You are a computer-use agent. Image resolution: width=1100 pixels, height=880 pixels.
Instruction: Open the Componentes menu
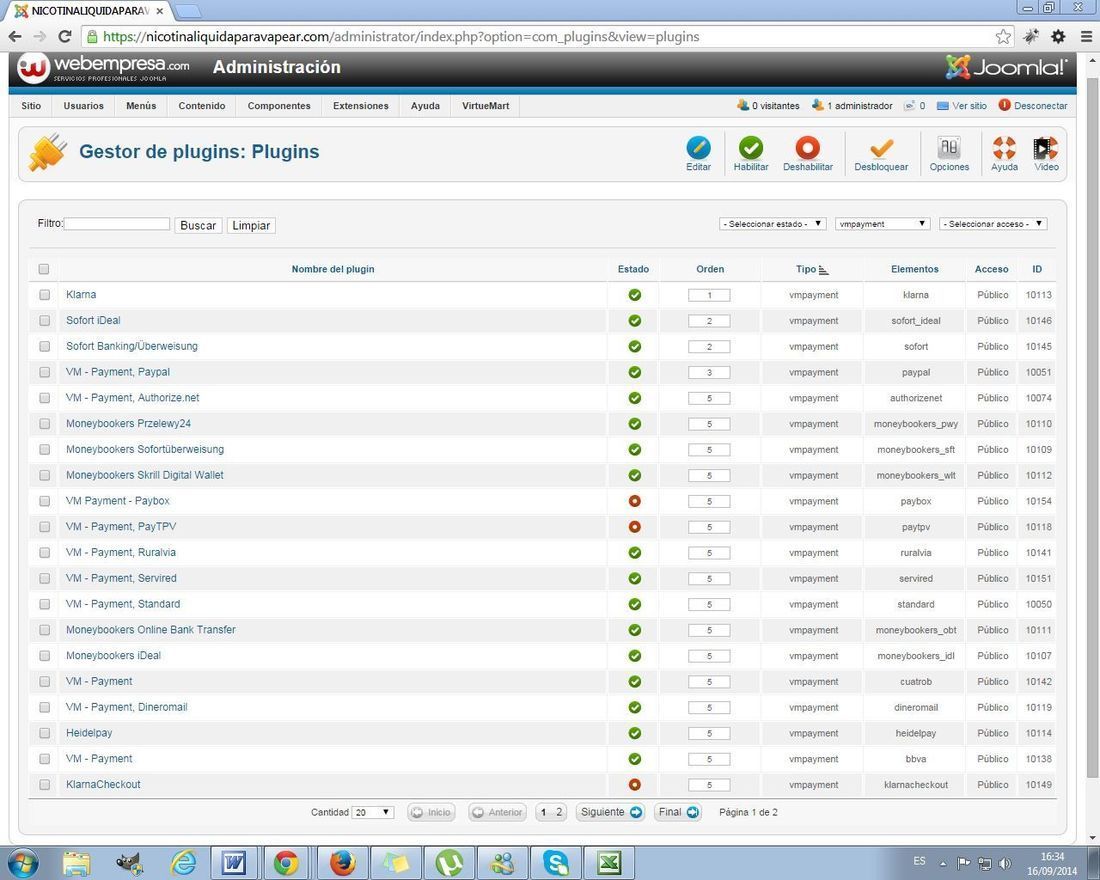point(279,106)
